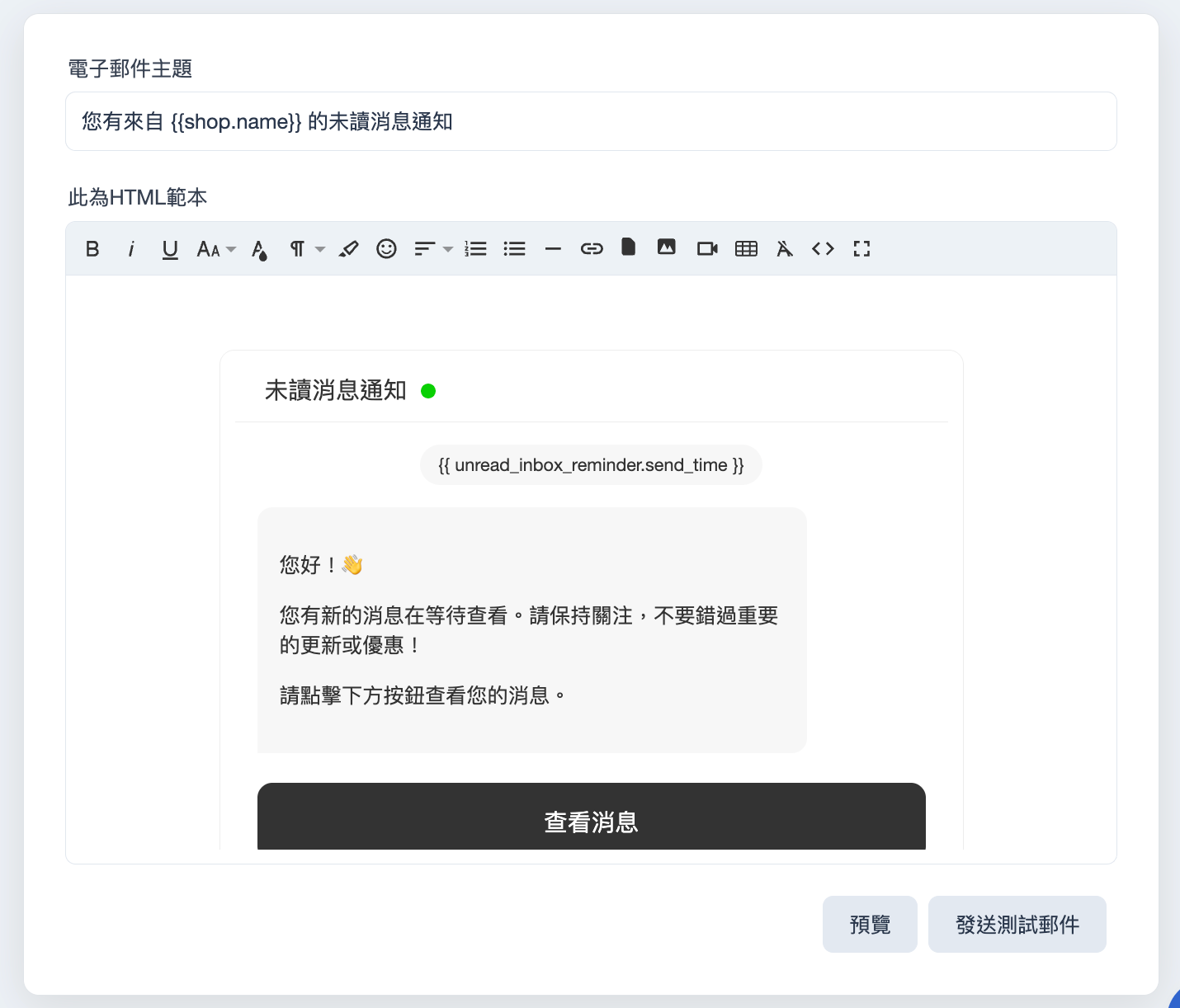
Task: Click the insert file icon
Action: [x=628, y=247]
